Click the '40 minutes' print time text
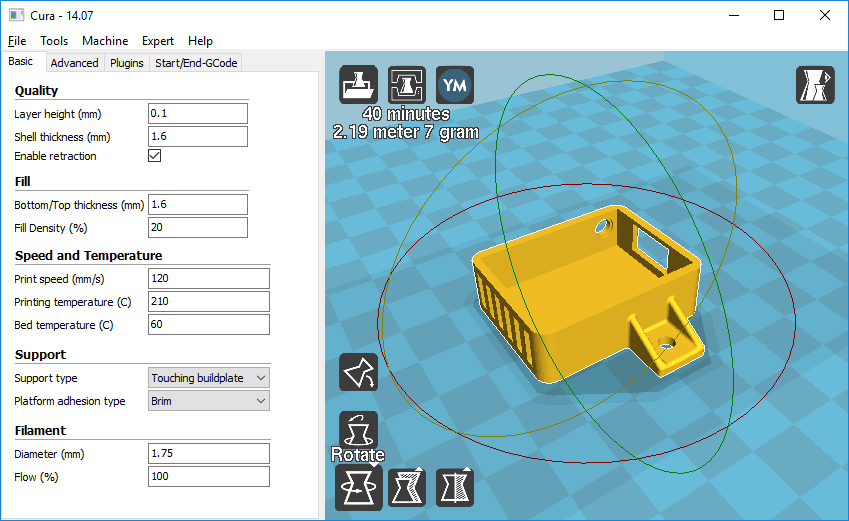 click(406, 114)
